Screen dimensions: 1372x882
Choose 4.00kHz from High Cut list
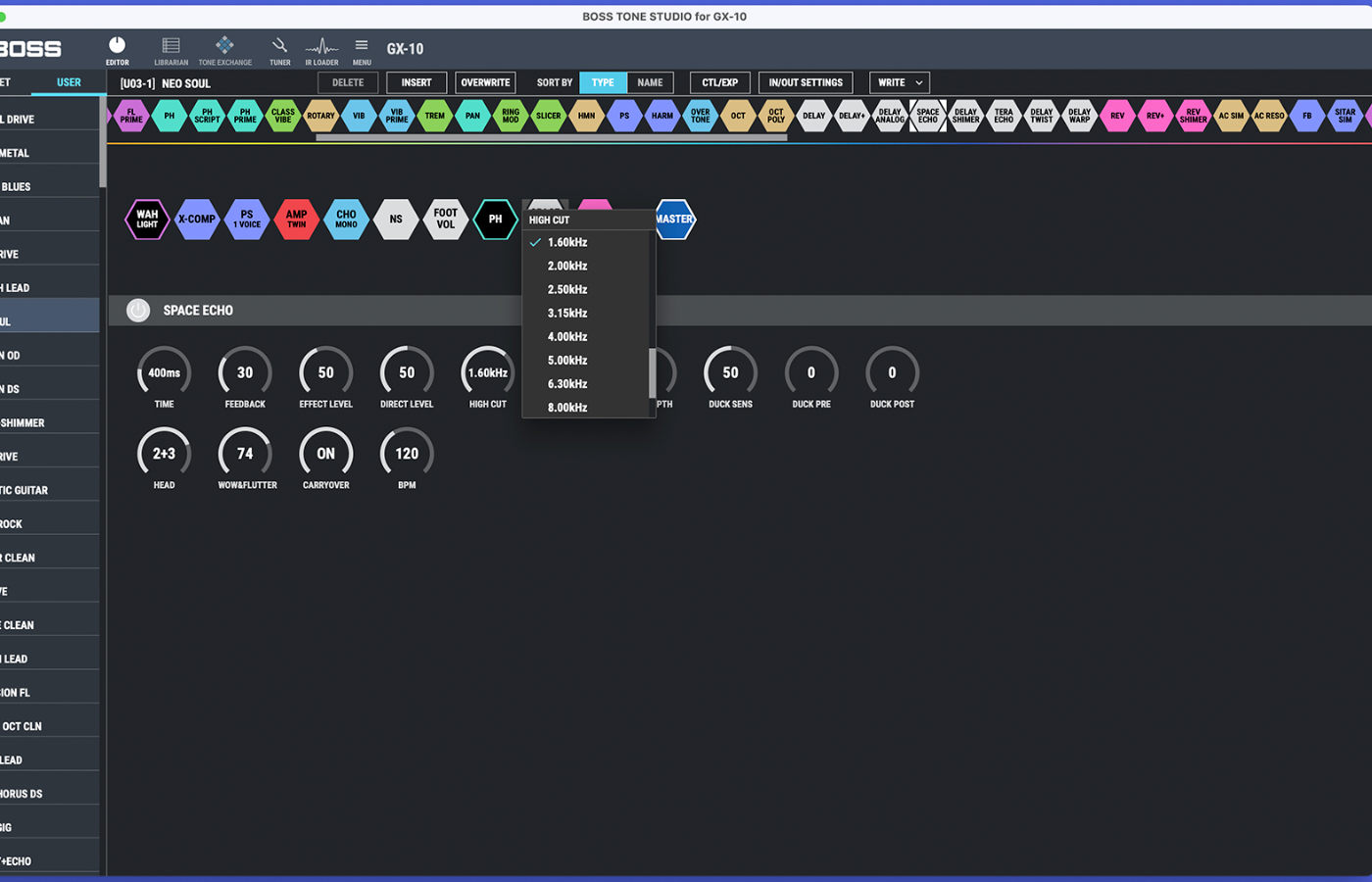coord(567,337)
